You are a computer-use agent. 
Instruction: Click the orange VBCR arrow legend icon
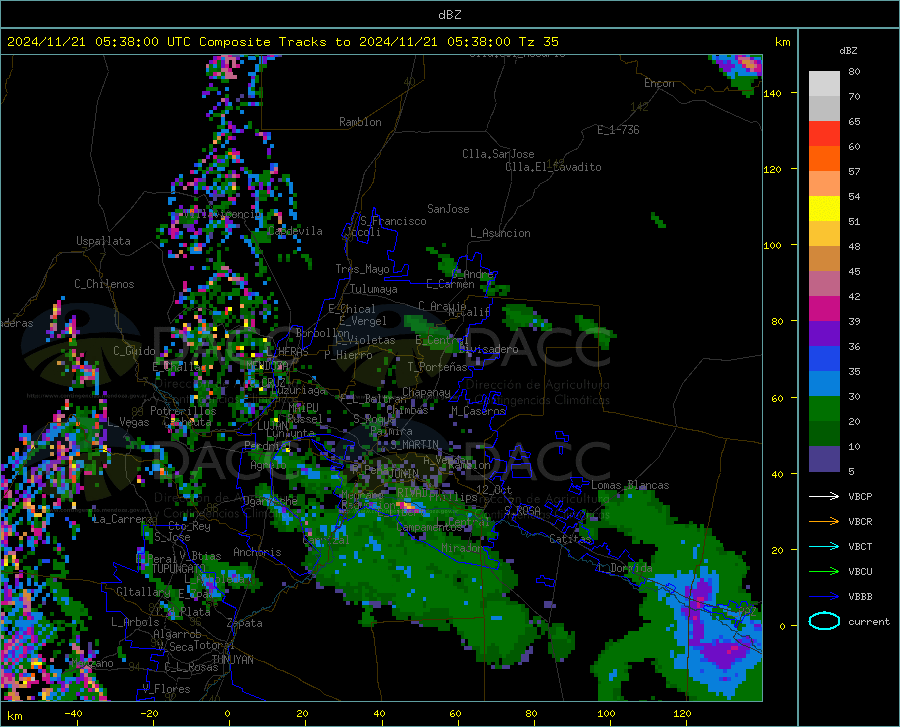pyautogui.click(x=824, y=522)
